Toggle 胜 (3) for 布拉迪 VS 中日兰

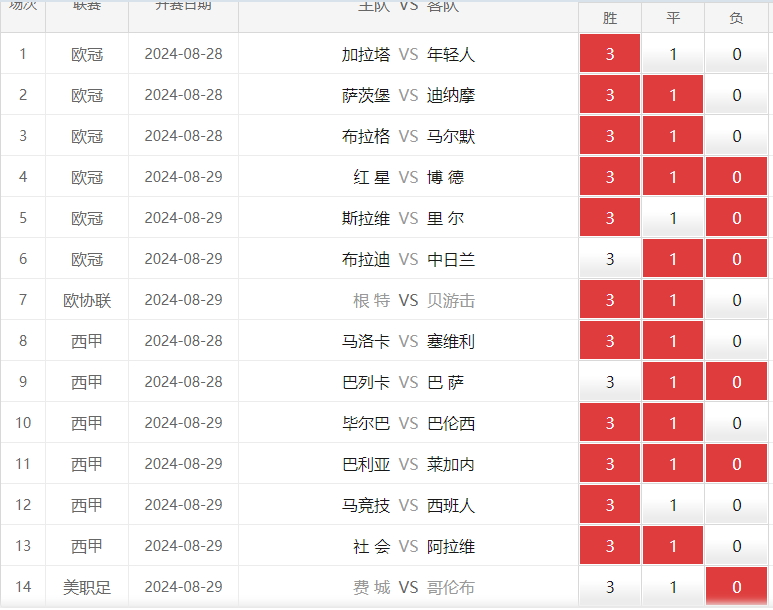(610, 258)
